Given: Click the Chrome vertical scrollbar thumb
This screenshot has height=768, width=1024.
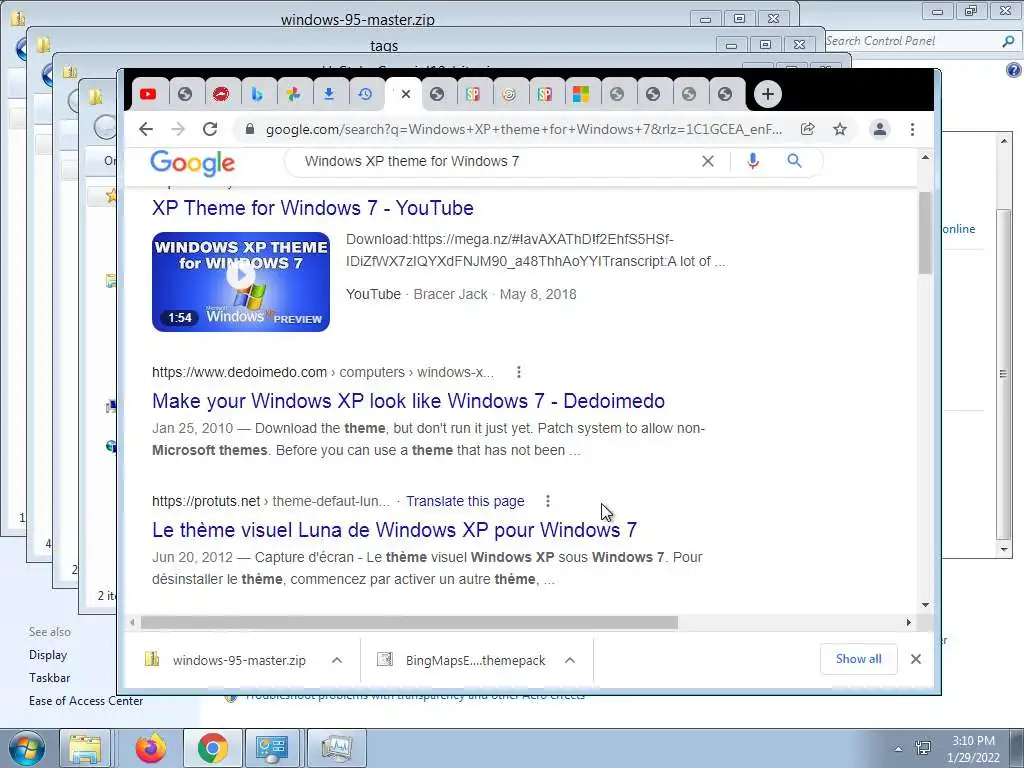Looking at the screenshot, I should pyautogui.click(x=925, y=232).
